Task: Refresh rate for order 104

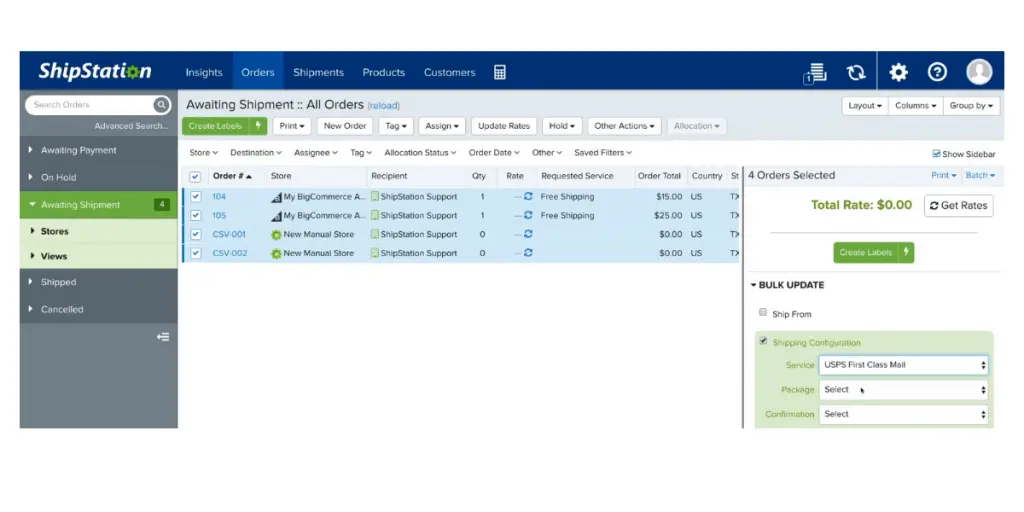Action: [528, 196]
